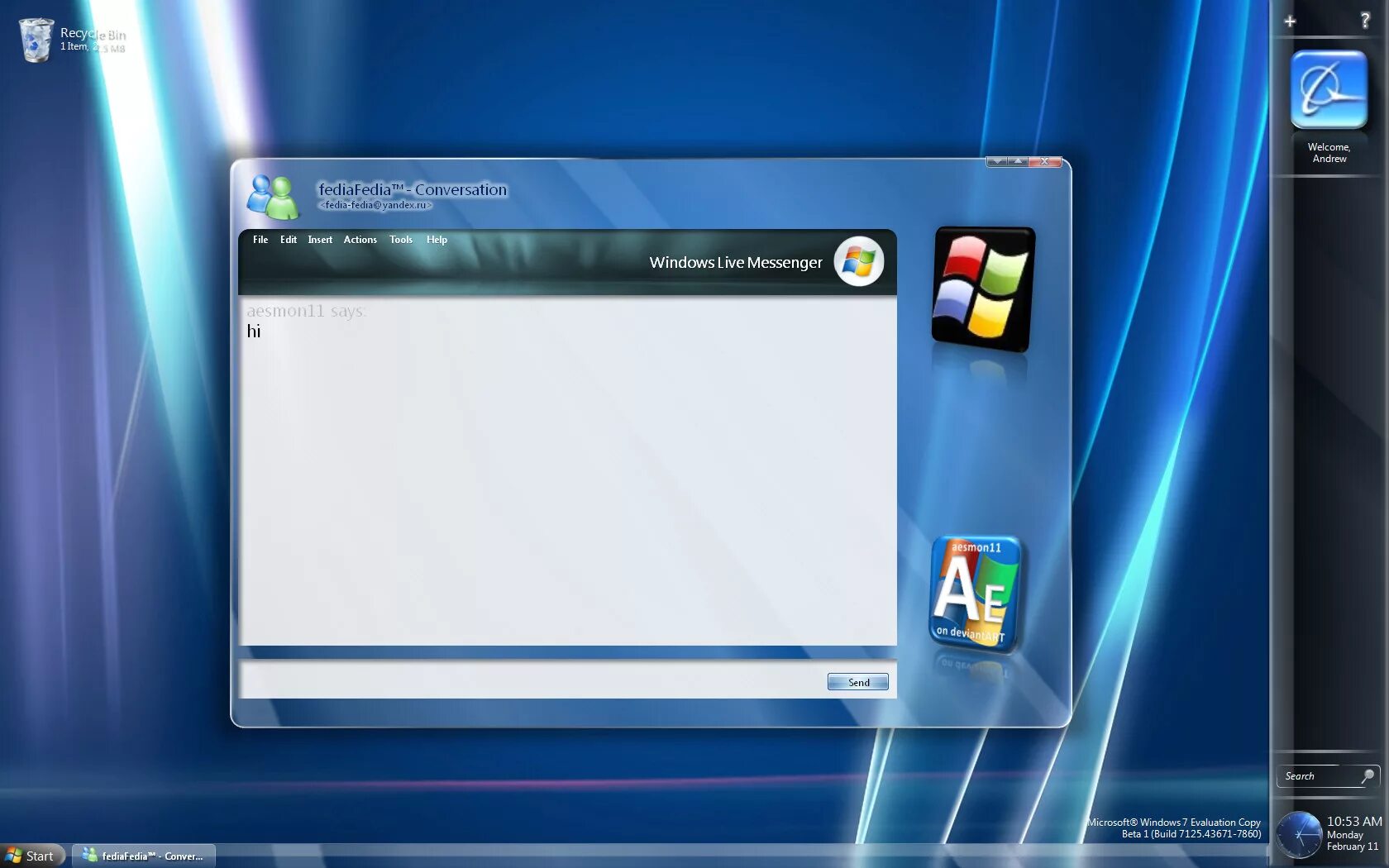Click the 'hi' message text
This screenshot has height=868, width=1389.
[254, 331]
